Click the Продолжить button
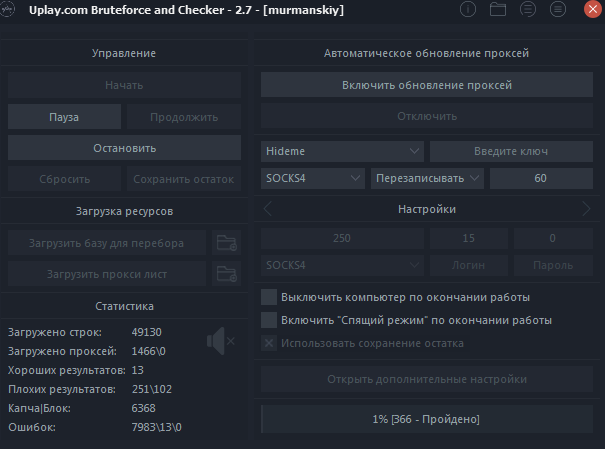605x449 pixels. 184,116
